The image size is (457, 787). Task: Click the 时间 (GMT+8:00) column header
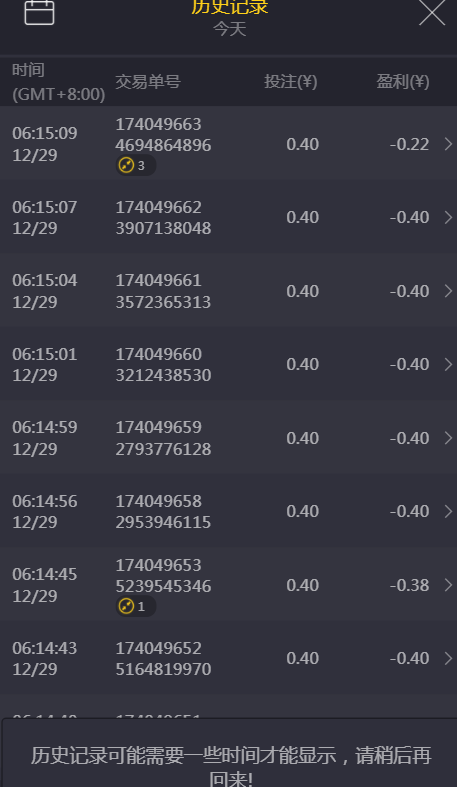tap(59, 82)
